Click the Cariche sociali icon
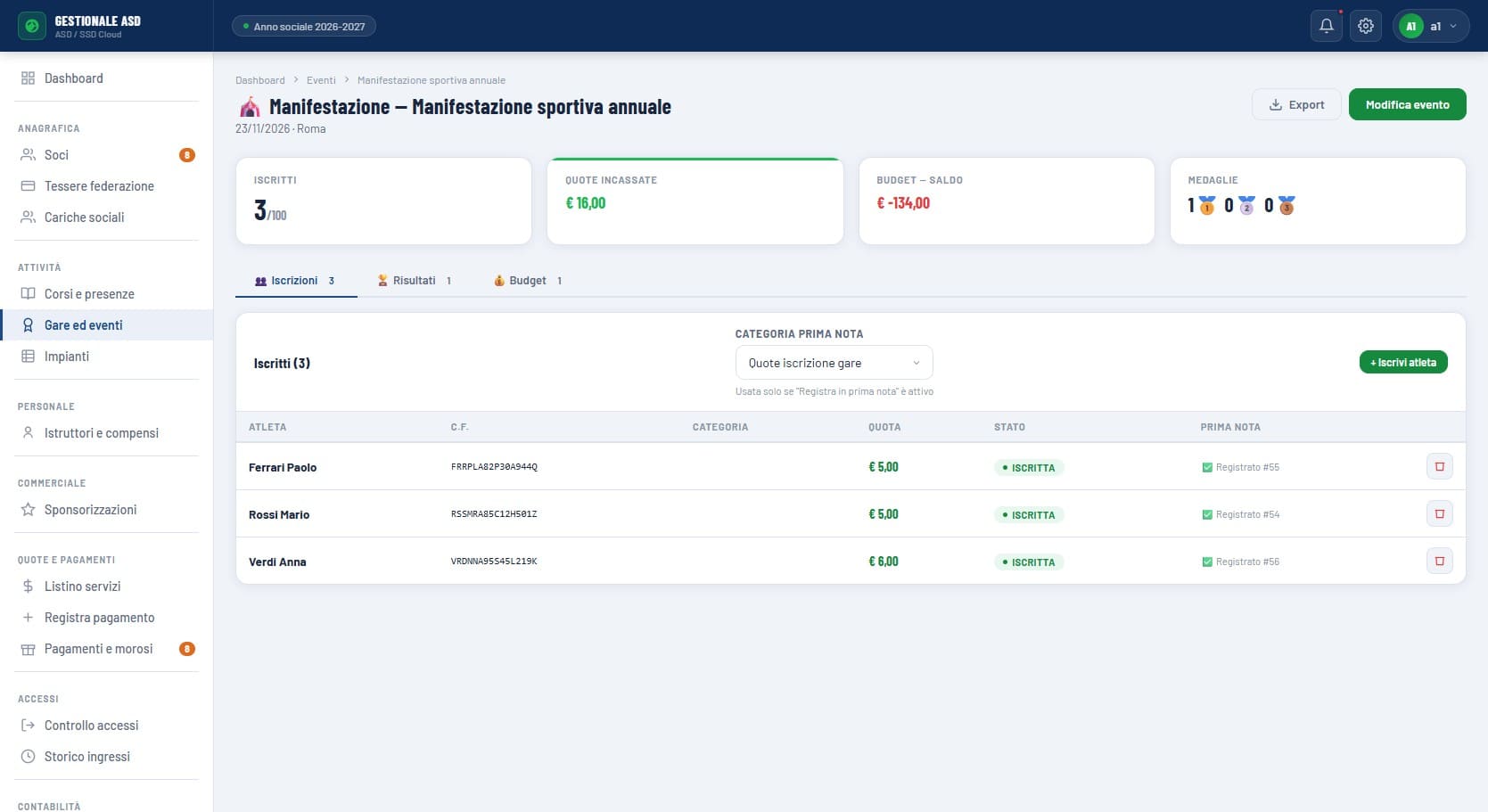 click(28, 217)
